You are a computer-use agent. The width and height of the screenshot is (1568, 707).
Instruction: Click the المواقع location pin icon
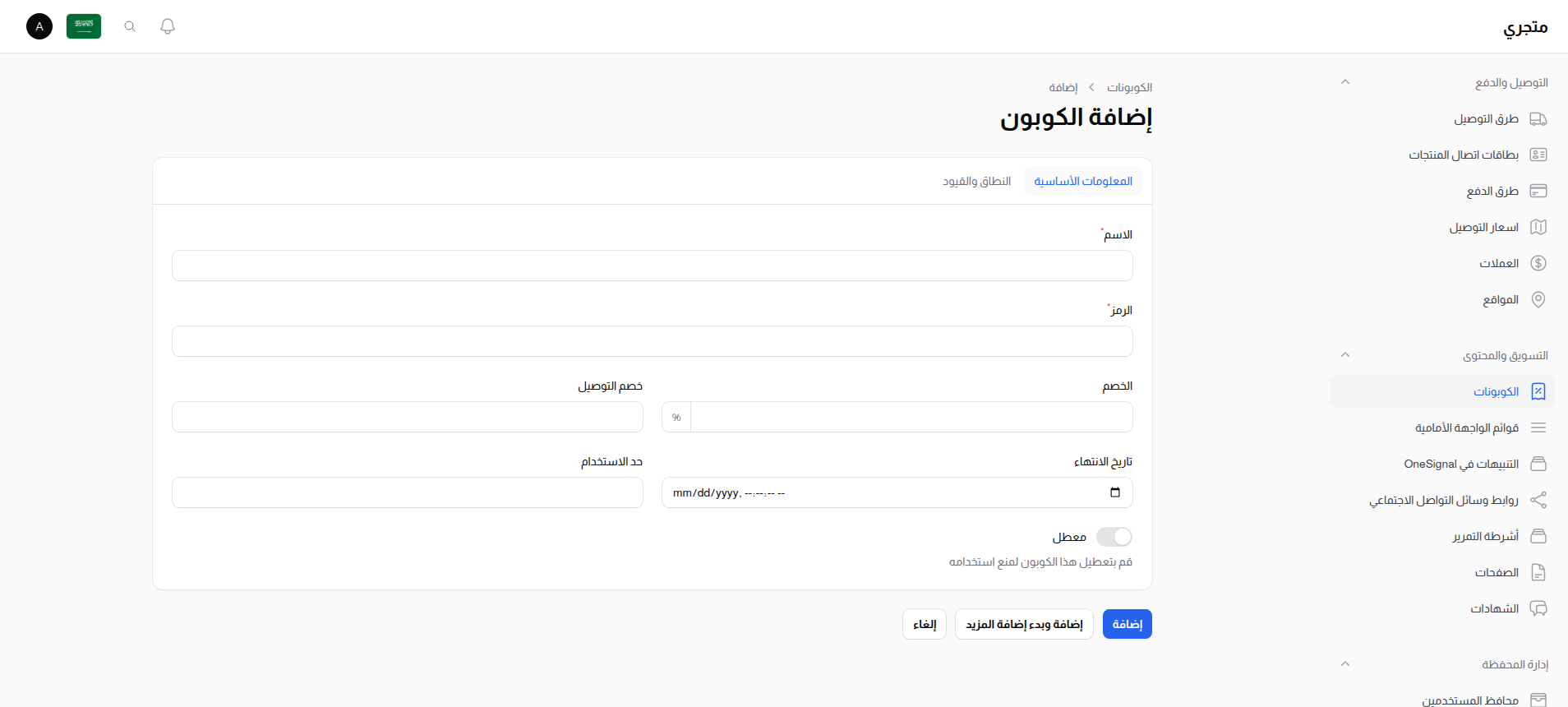click(1538, 299)
